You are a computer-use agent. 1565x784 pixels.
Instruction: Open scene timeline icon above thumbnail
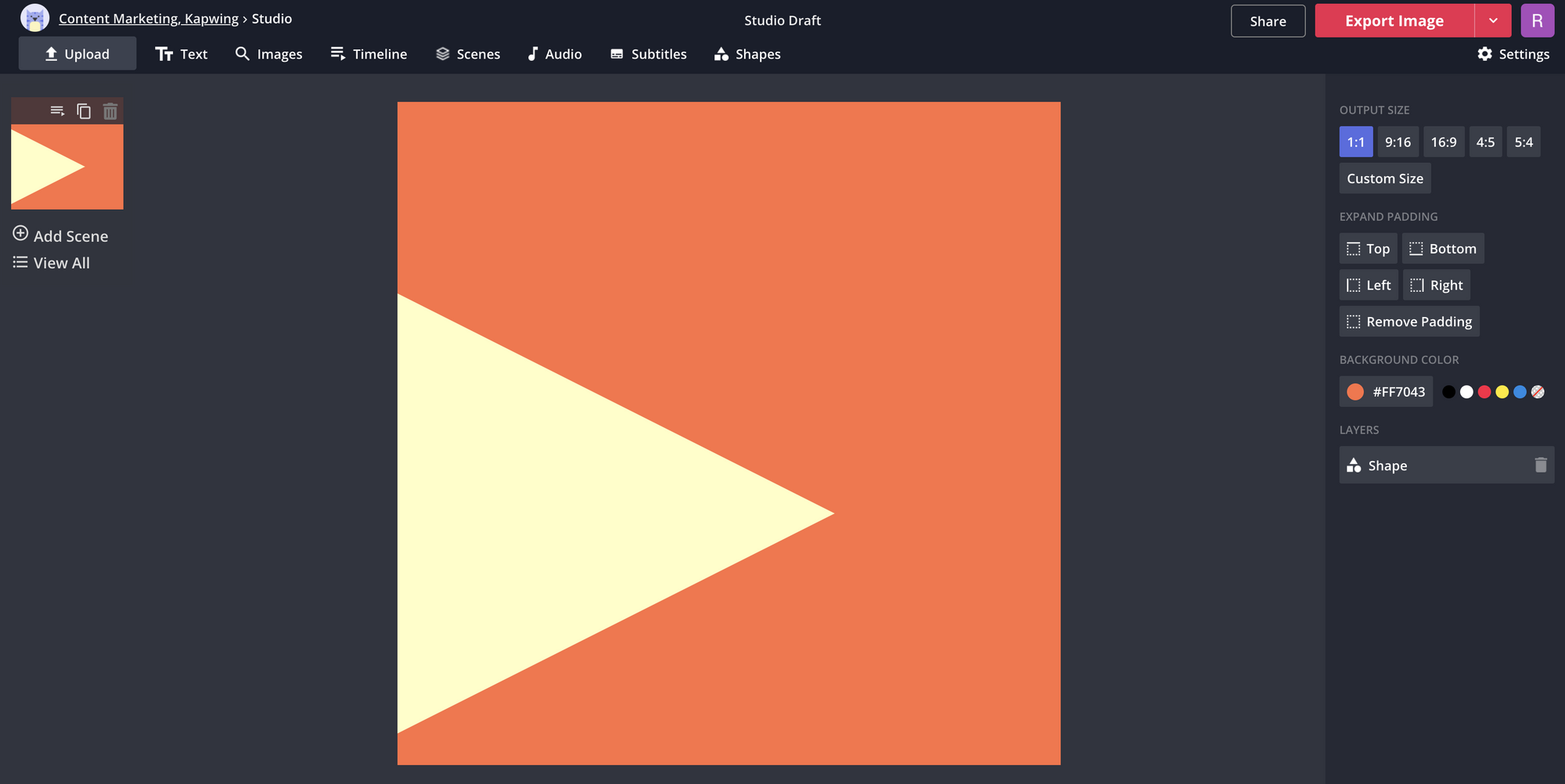coord(57,111)
